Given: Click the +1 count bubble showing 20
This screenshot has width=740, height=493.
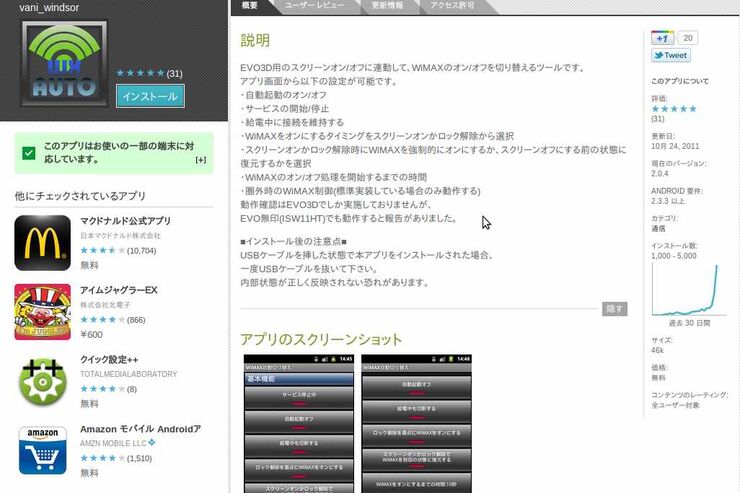Looking at the screenshot, I should (688, 38).
